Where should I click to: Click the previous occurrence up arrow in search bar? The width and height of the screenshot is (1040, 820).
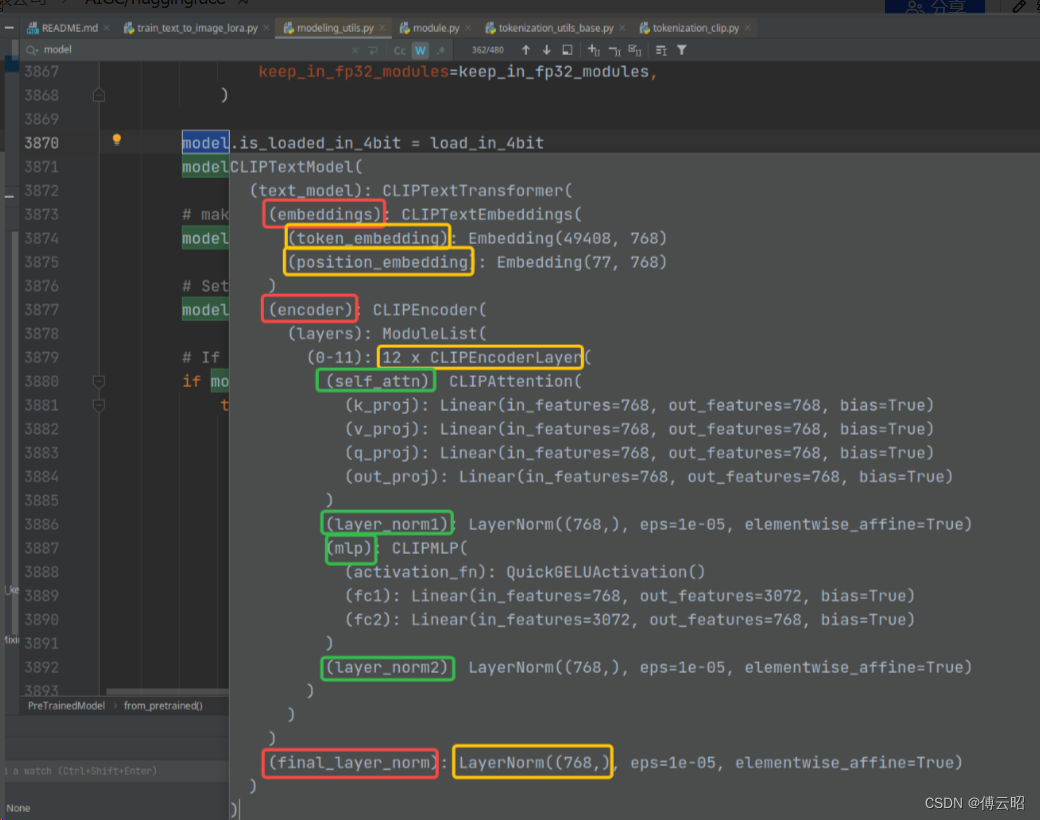[526, 49]
